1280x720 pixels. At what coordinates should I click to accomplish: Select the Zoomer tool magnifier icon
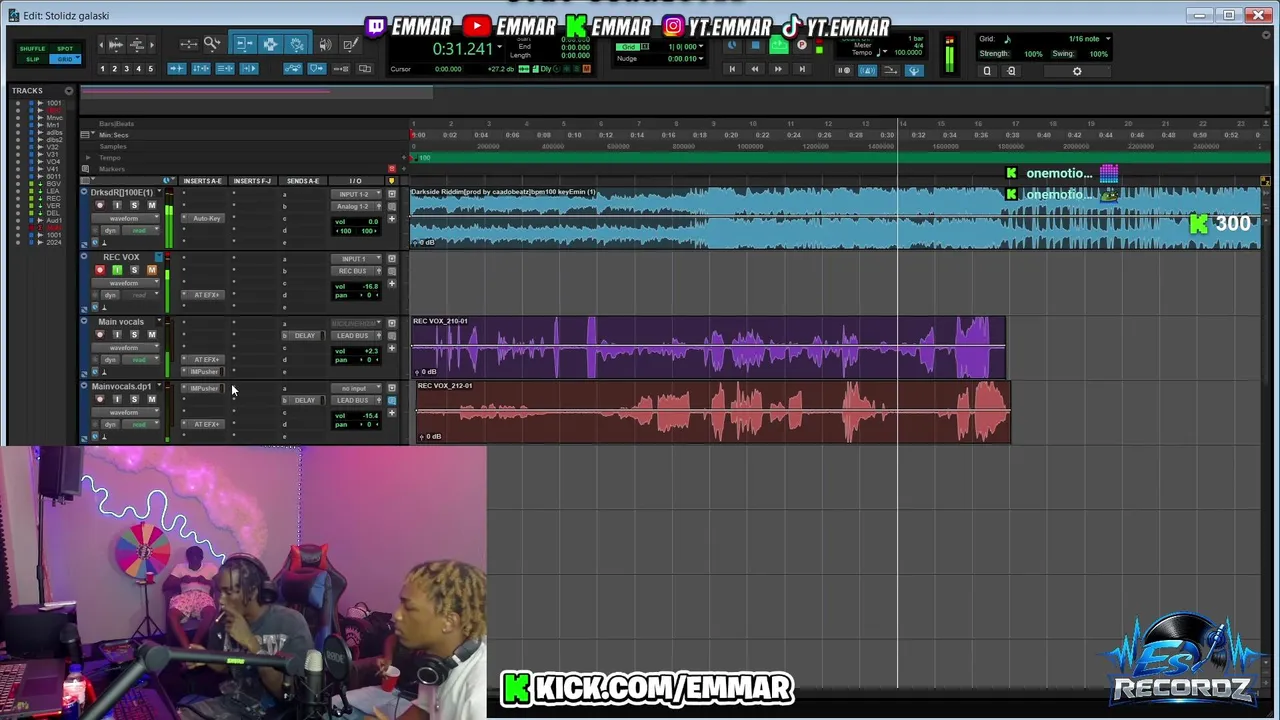[213, 44]
